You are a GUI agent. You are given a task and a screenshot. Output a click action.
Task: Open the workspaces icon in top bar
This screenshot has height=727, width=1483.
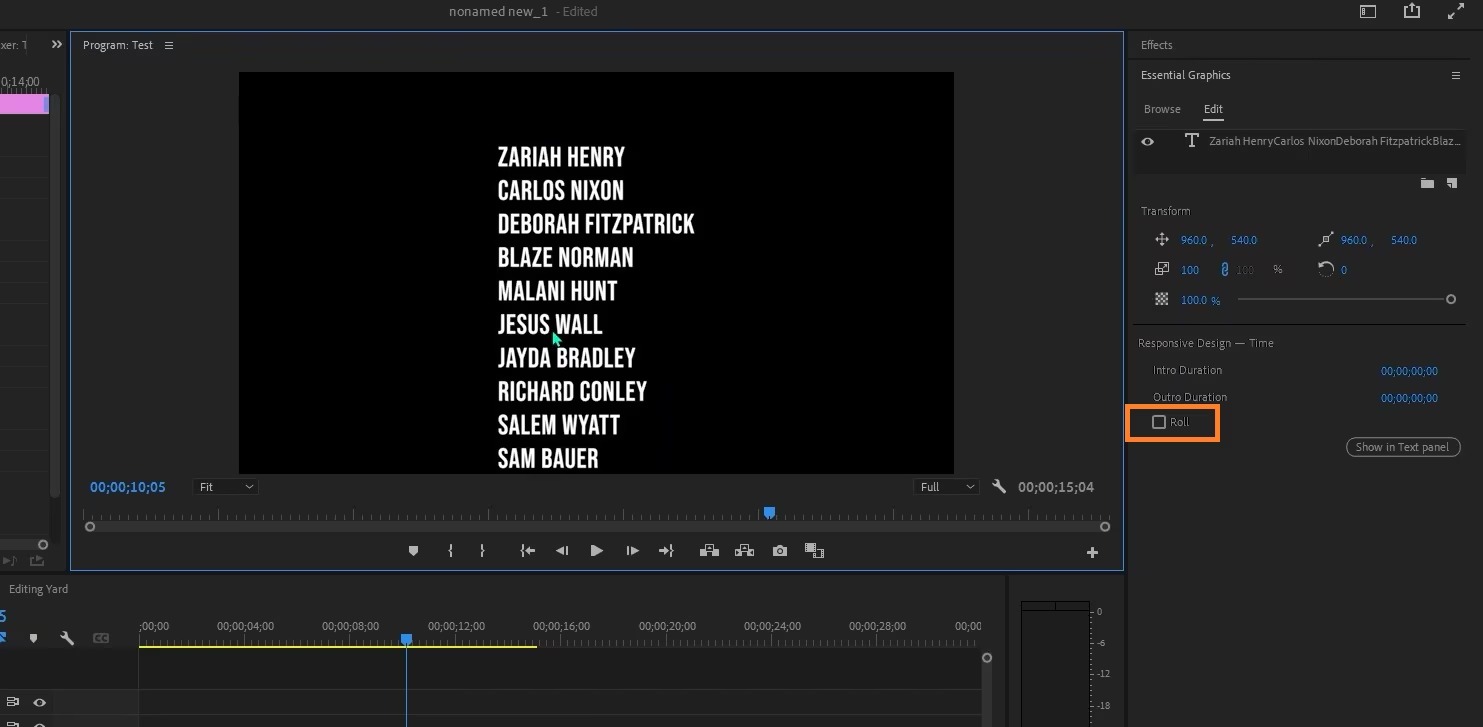click(1367, 11)
